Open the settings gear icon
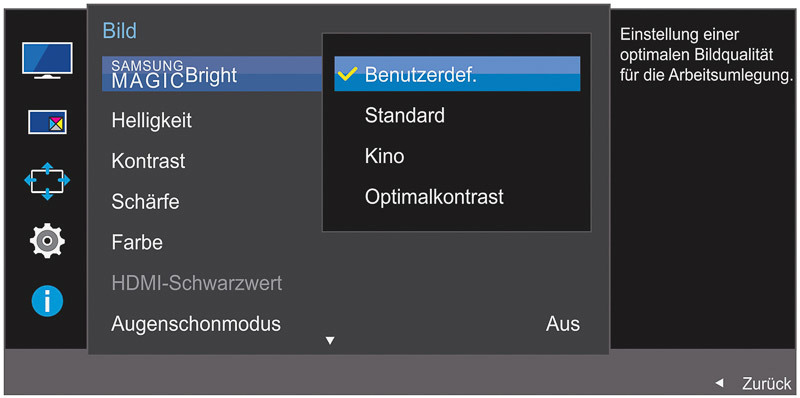 [x=47, y=240]
